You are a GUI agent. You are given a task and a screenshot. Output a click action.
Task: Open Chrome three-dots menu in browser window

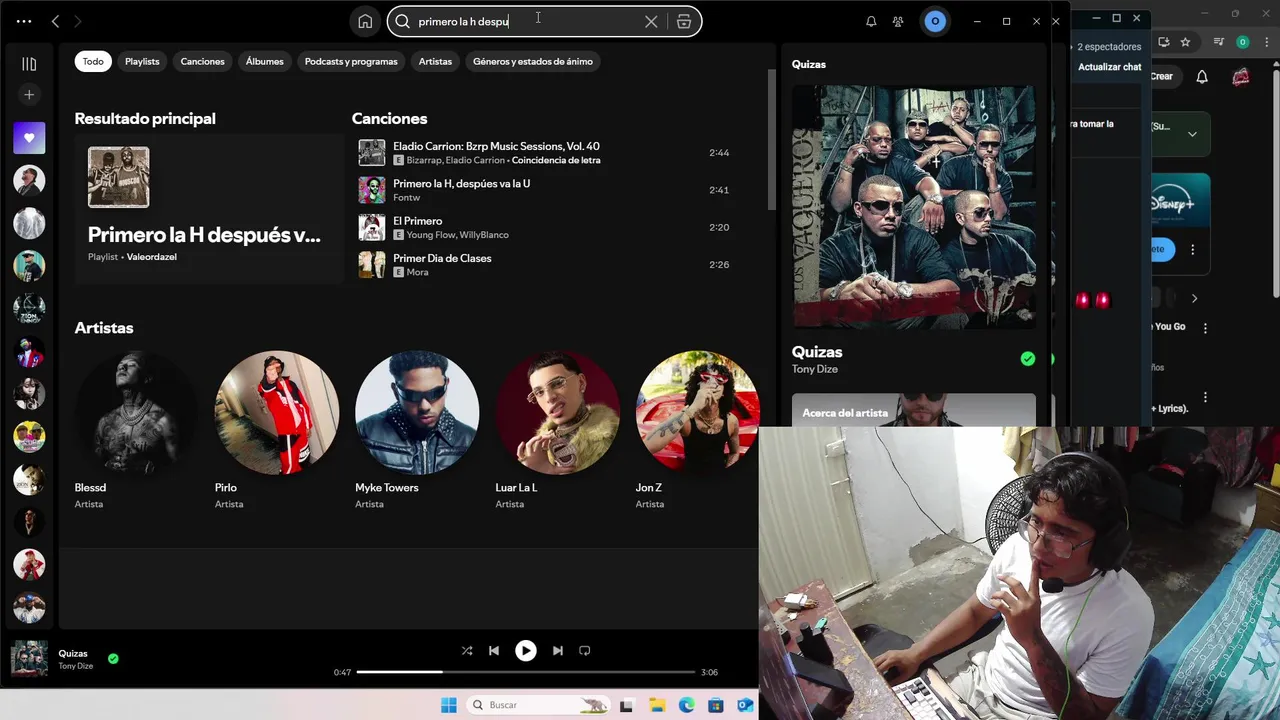coord(1265,42)
